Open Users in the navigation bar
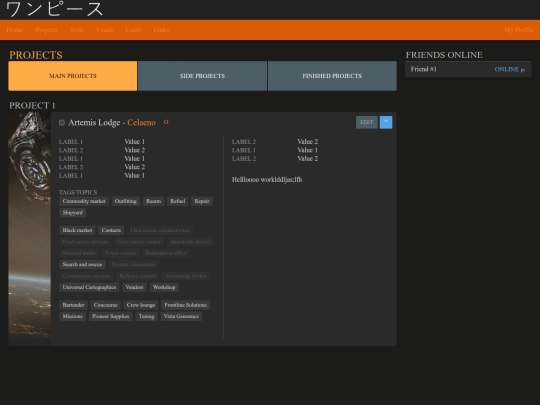Screen dimensions: 540x405 (133, 30)
